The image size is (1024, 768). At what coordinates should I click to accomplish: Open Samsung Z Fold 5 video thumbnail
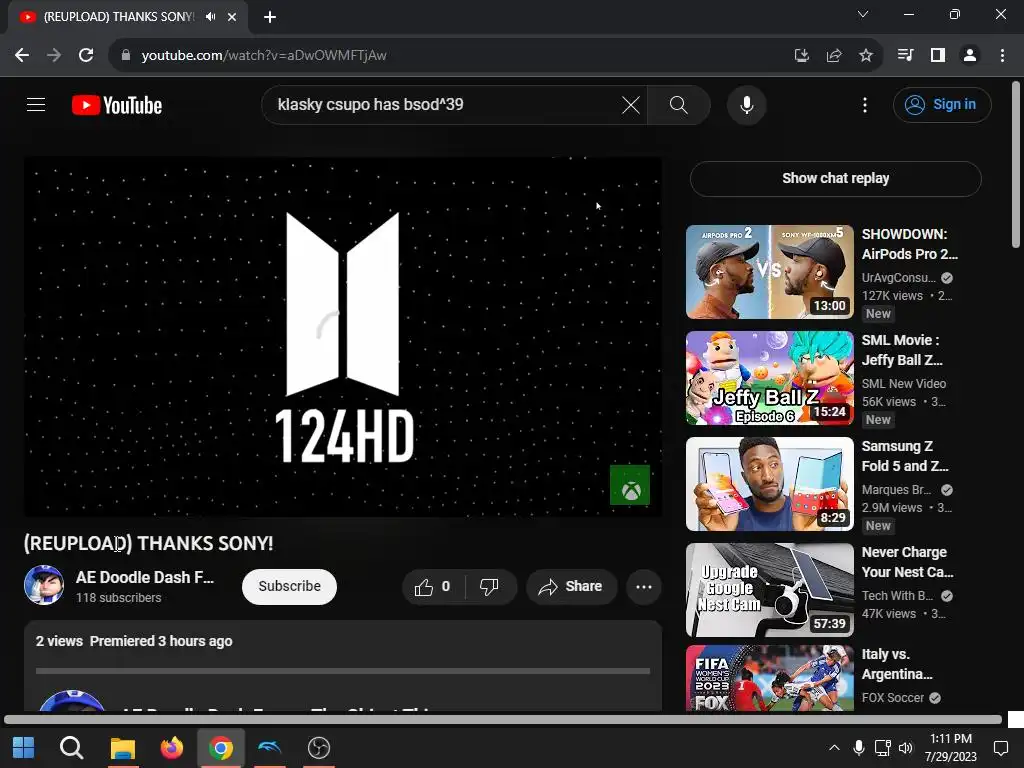click(770, 484)
